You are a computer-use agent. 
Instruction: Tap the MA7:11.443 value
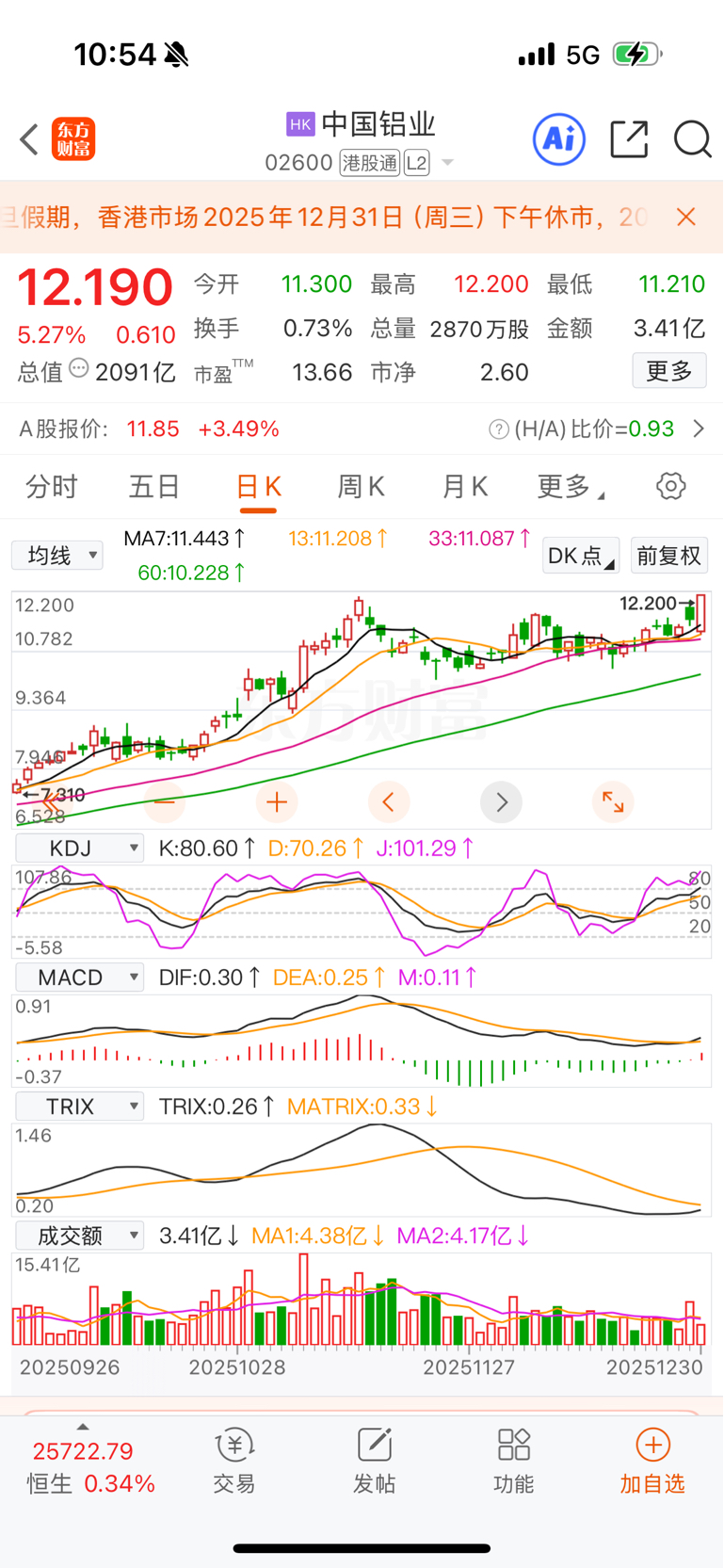[x=185, y=539]
